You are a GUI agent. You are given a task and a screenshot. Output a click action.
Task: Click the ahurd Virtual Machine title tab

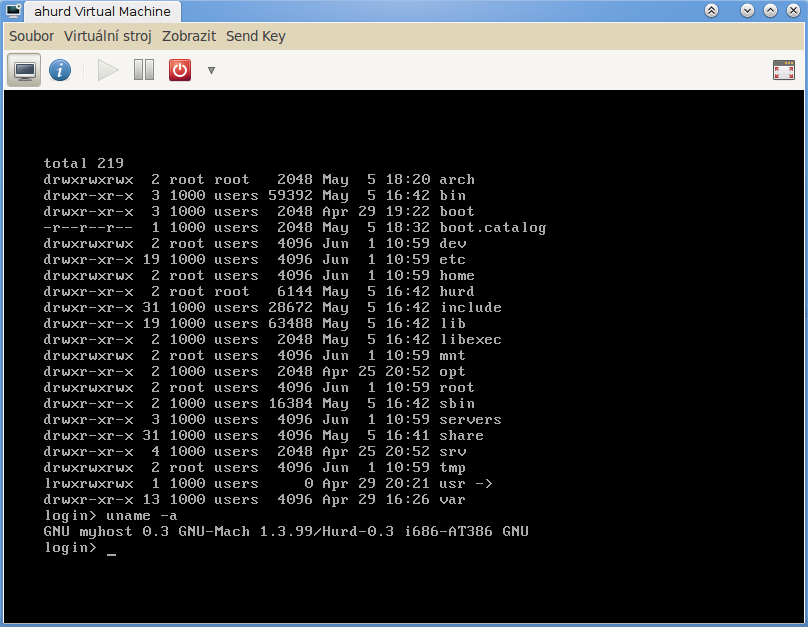click(x=103, y=11)
